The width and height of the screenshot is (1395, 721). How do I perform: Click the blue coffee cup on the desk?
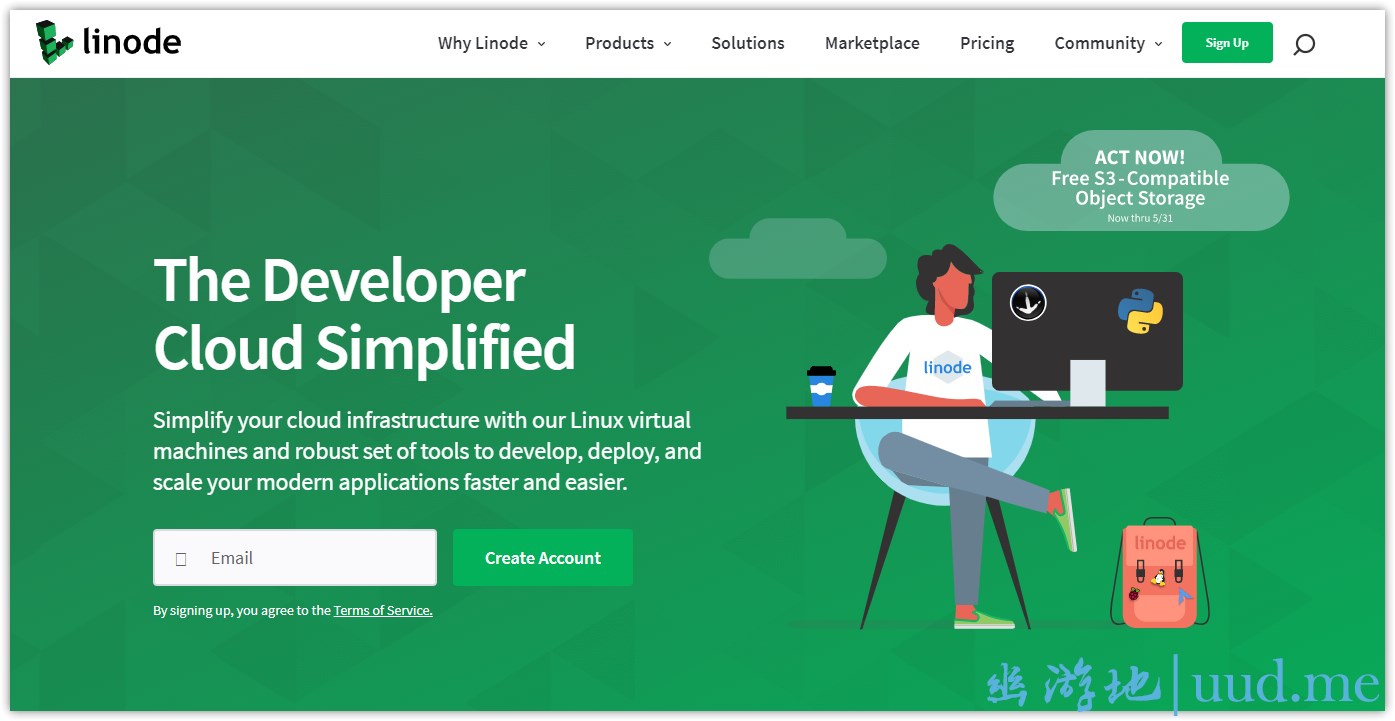click(x=821, y=386)
